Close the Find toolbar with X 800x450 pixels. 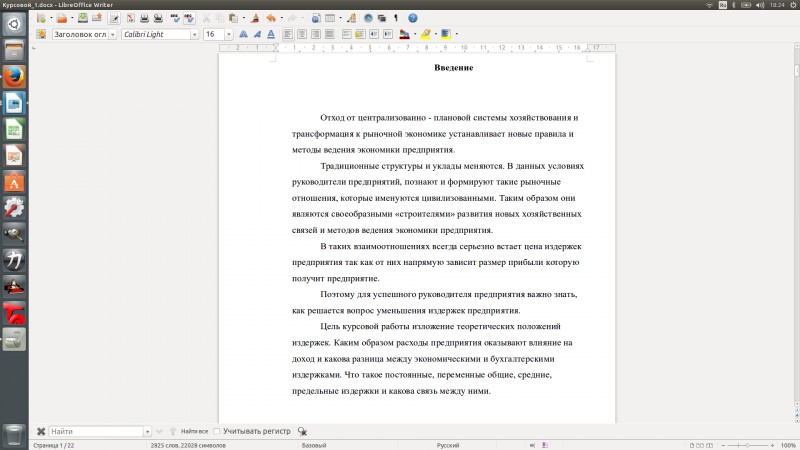tap(41, 431)
